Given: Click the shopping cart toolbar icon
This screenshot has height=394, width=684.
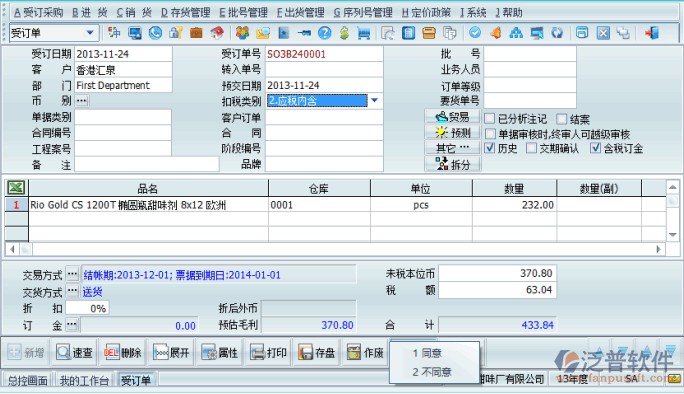Looking at the screenshot, I should click(363, 33).
